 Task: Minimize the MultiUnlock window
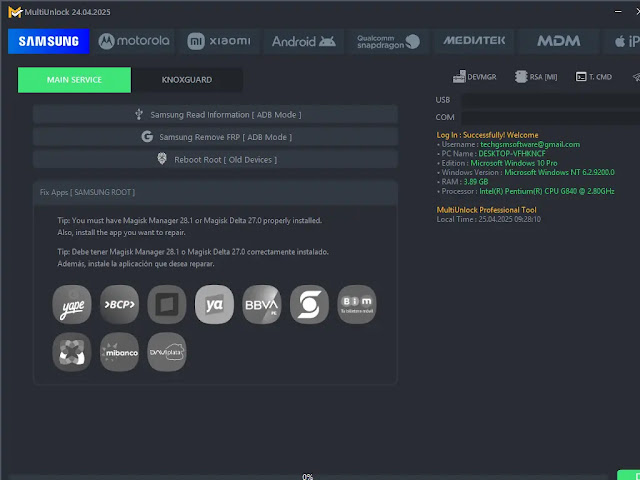618,12
